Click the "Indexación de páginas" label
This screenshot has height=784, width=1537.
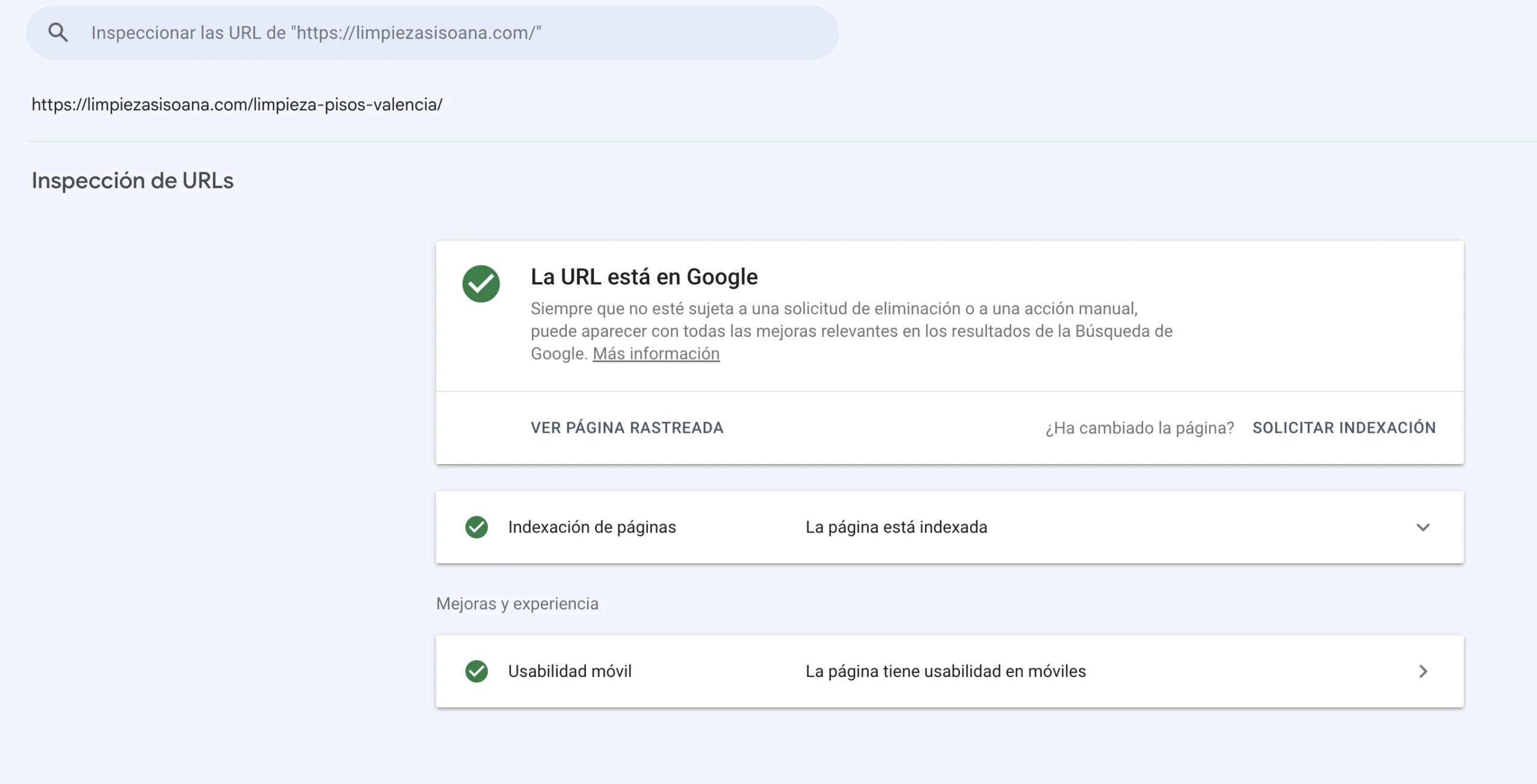[592, 527]
